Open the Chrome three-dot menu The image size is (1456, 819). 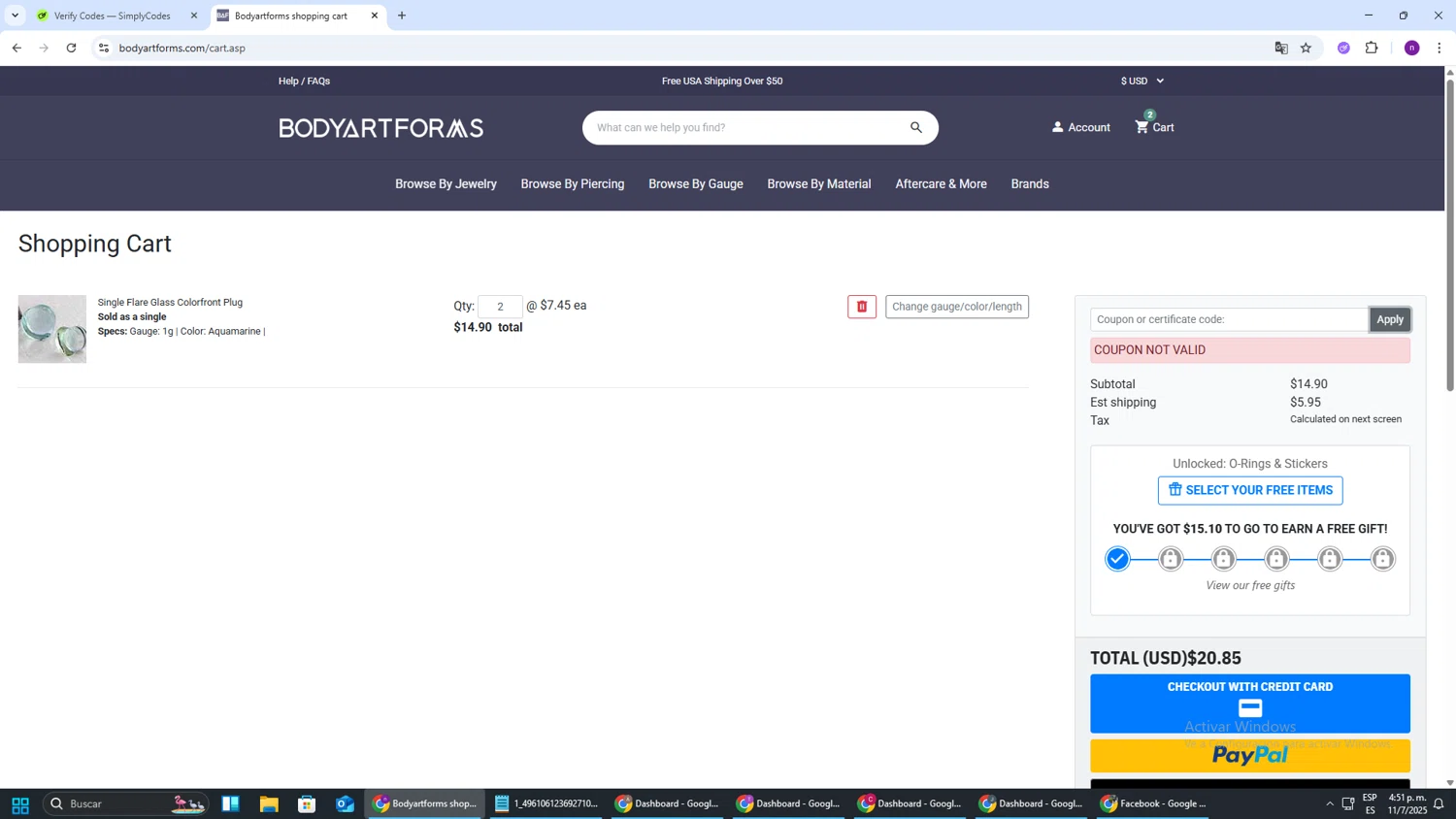pyautogui.click(x=1439, y=48)
